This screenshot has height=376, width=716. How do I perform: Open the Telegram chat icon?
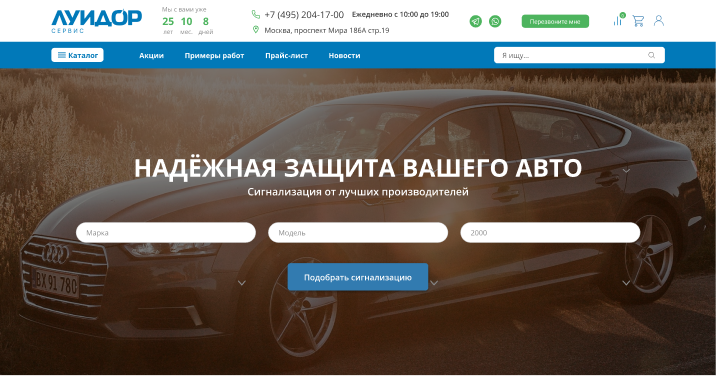(x=476, y=21)
